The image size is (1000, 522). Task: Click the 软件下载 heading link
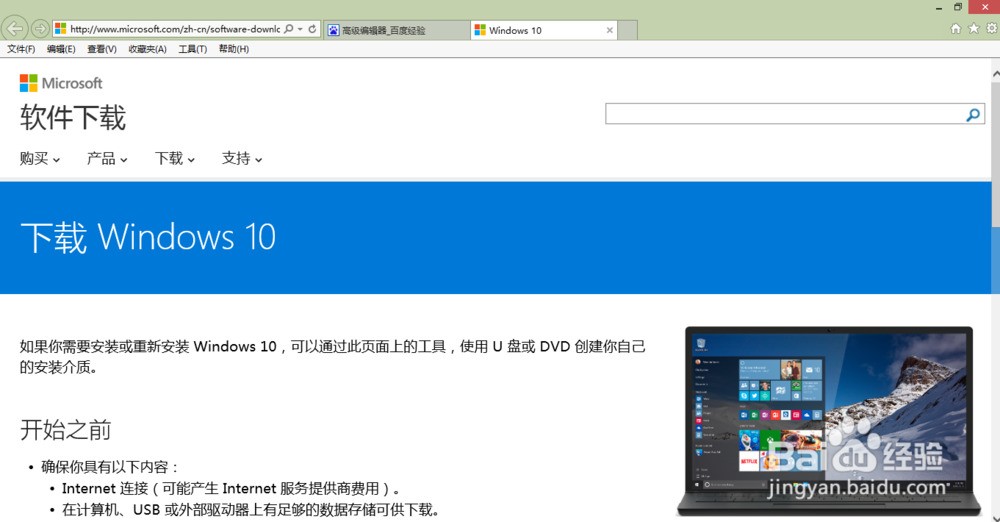point(73,117)
